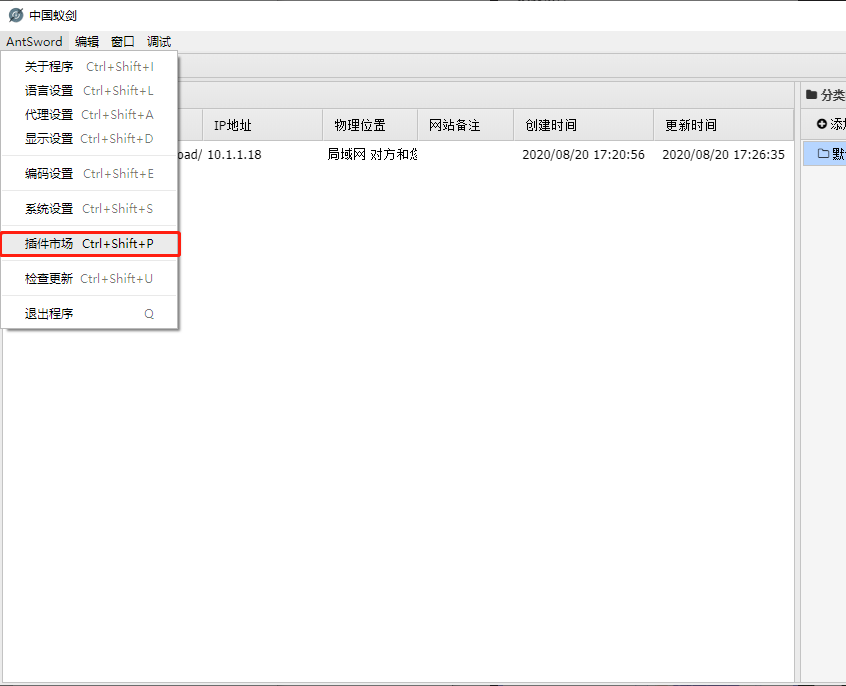Sort by 更新时间 column header
846x686 pixels.
point(724,125)
